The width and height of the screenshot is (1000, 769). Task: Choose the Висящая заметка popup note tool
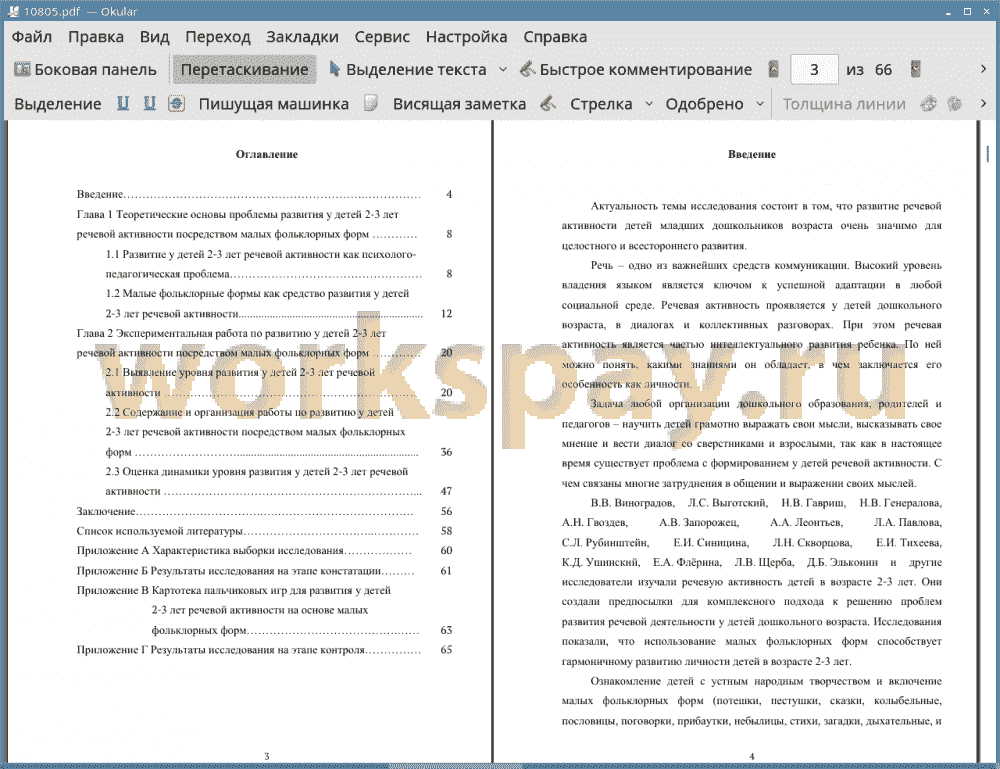[459, 104]
